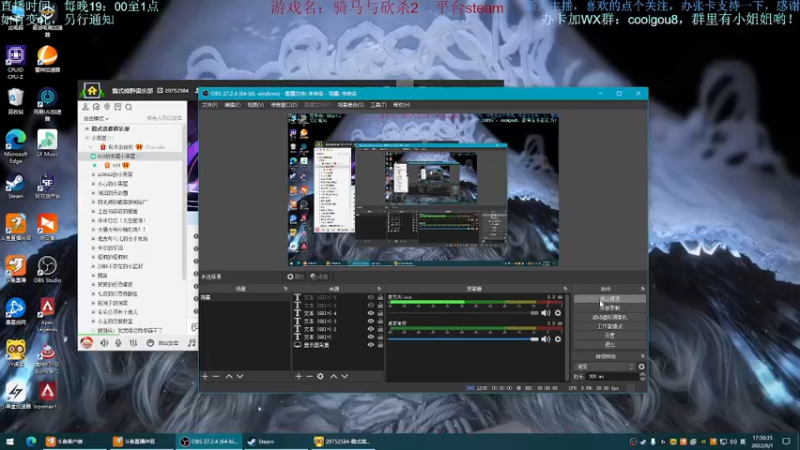
Task: Select the 显示器采集 source row
Action: 338,345
